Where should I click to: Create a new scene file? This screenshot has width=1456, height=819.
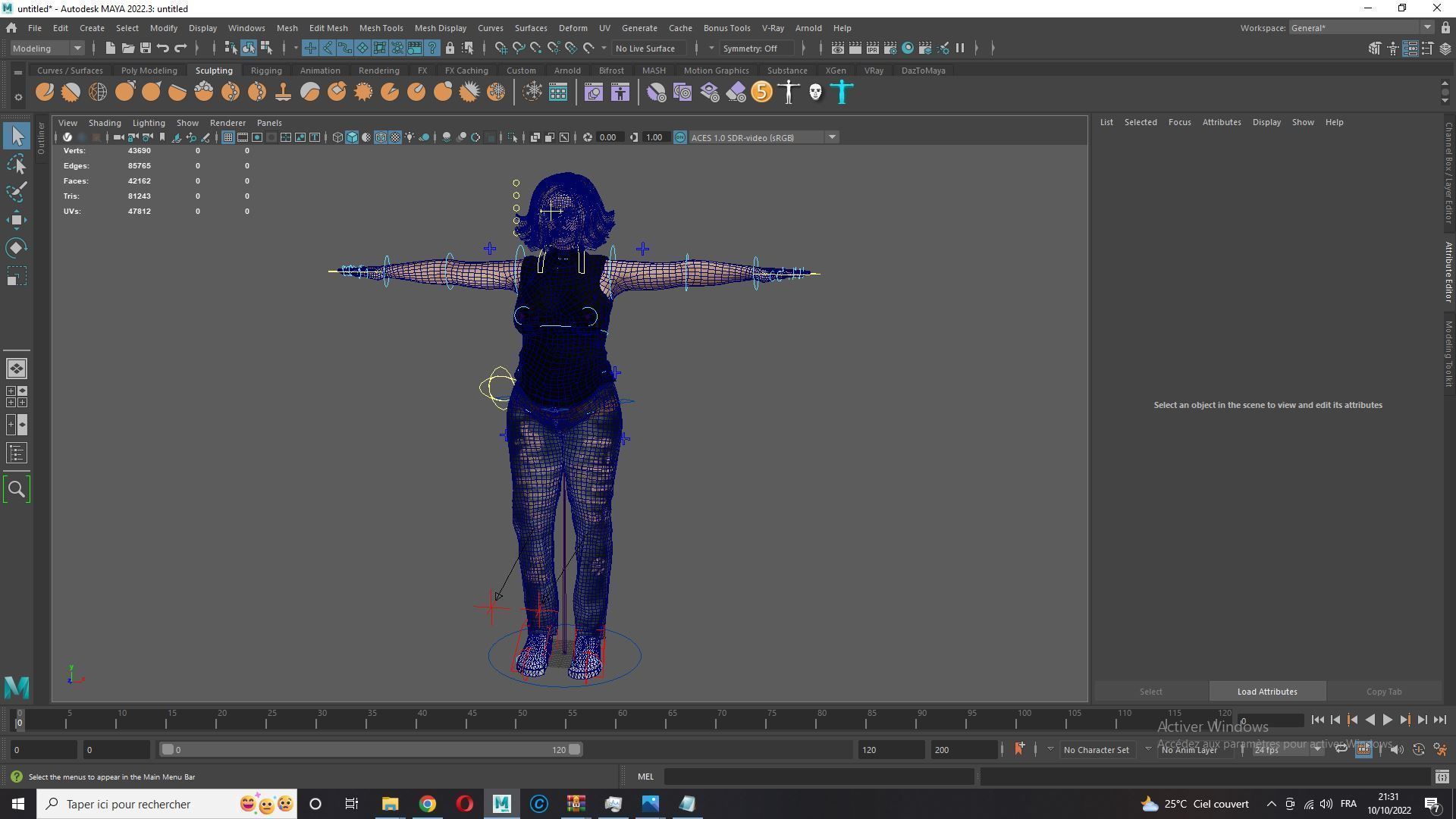click(x=110, y=49)
